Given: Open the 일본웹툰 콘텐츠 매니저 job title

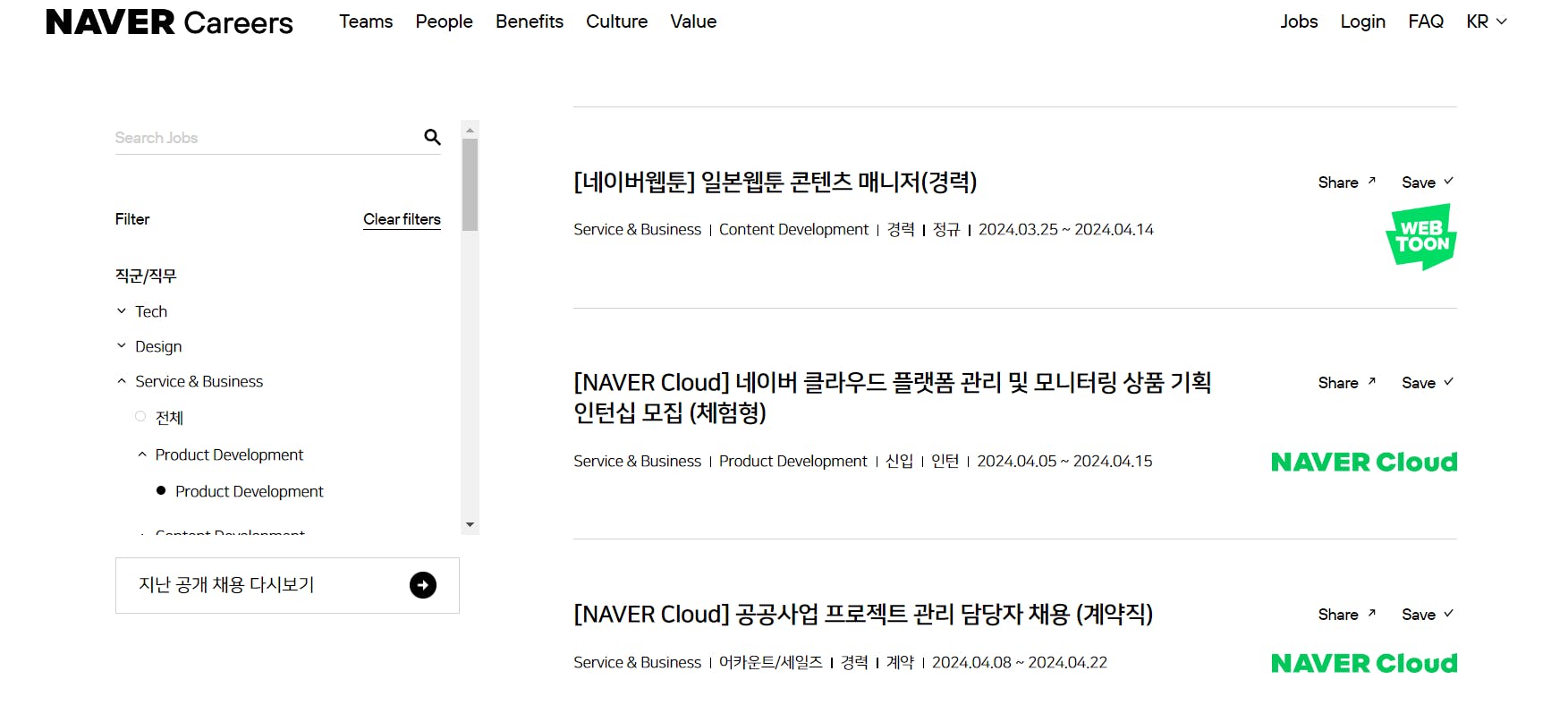Looking at the screenshot, I should click(x=775, y=182).
